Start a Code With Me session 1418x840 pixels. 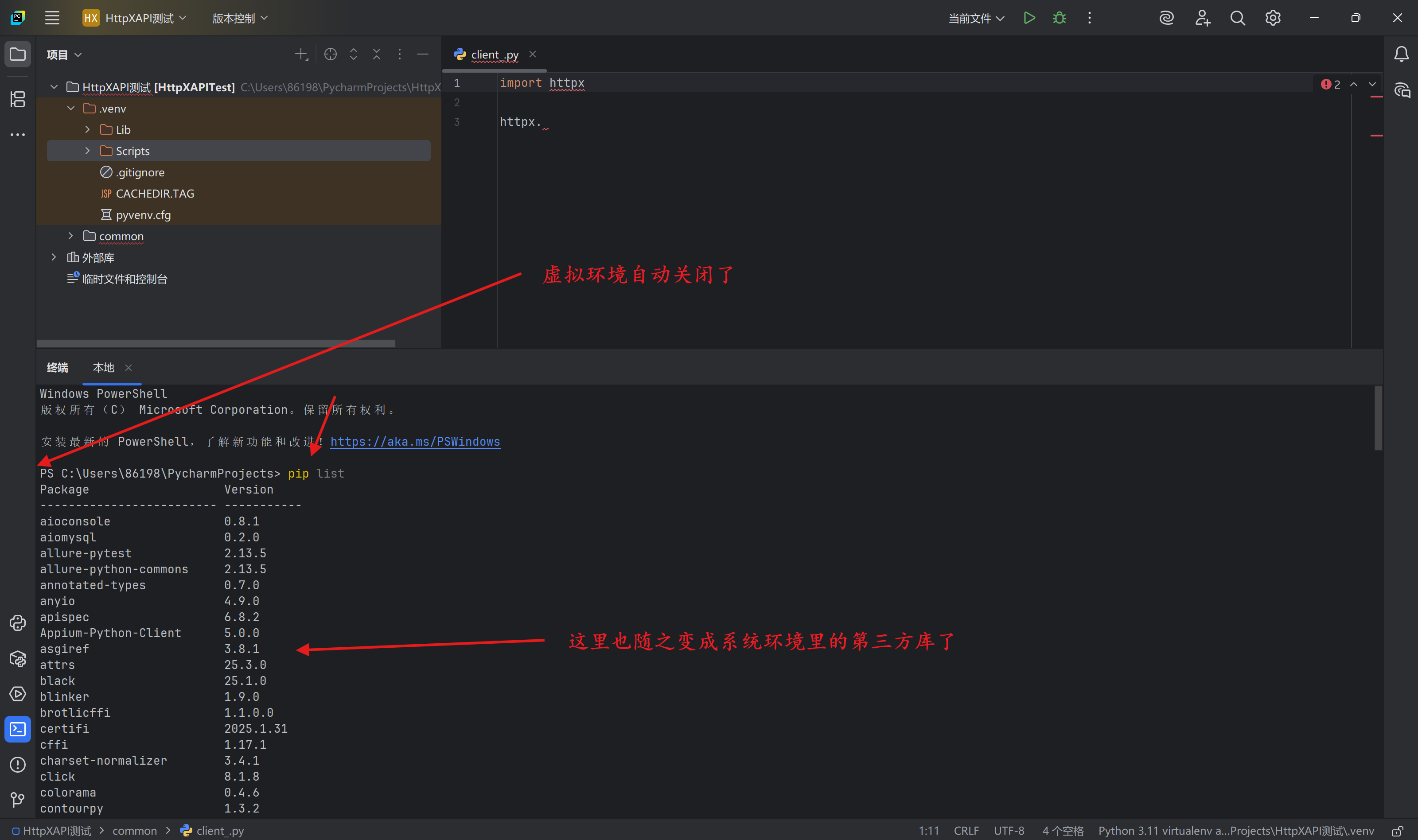click(x=1202, y=18)
